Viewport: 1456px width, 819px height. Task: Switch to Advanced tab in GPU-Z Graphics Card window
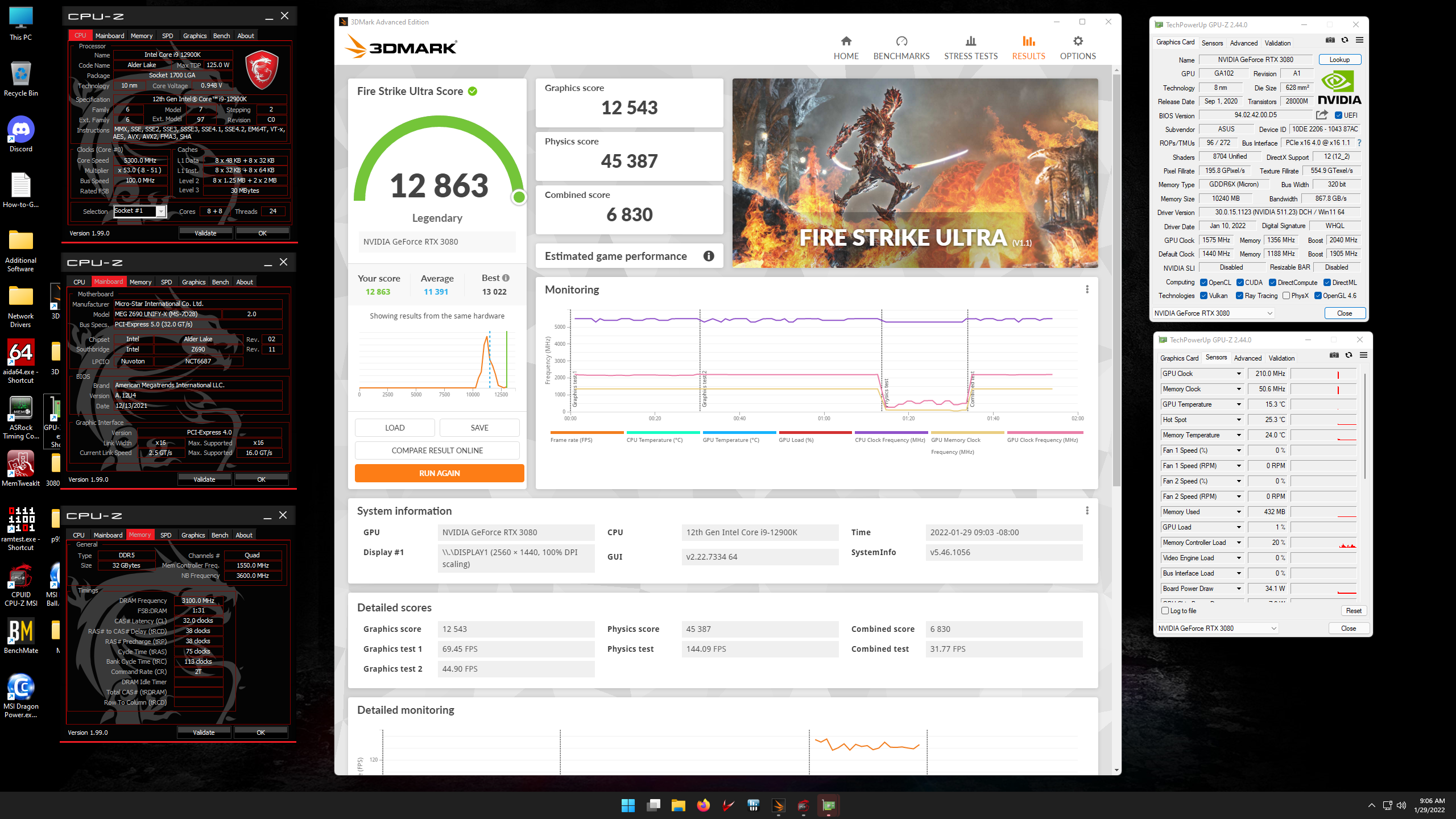(1243, 43)
